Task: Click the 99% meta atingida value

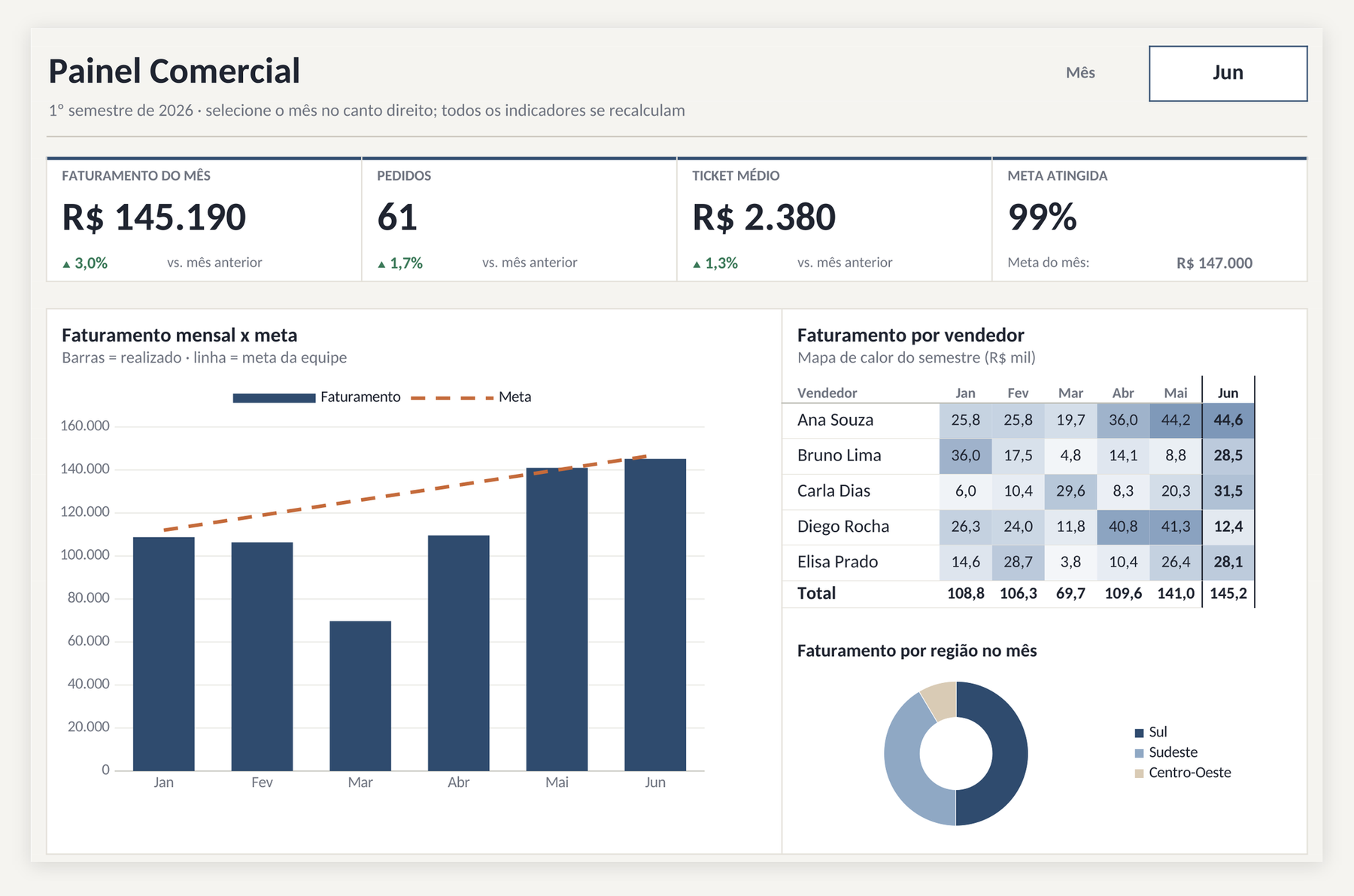Action: 1043,217
